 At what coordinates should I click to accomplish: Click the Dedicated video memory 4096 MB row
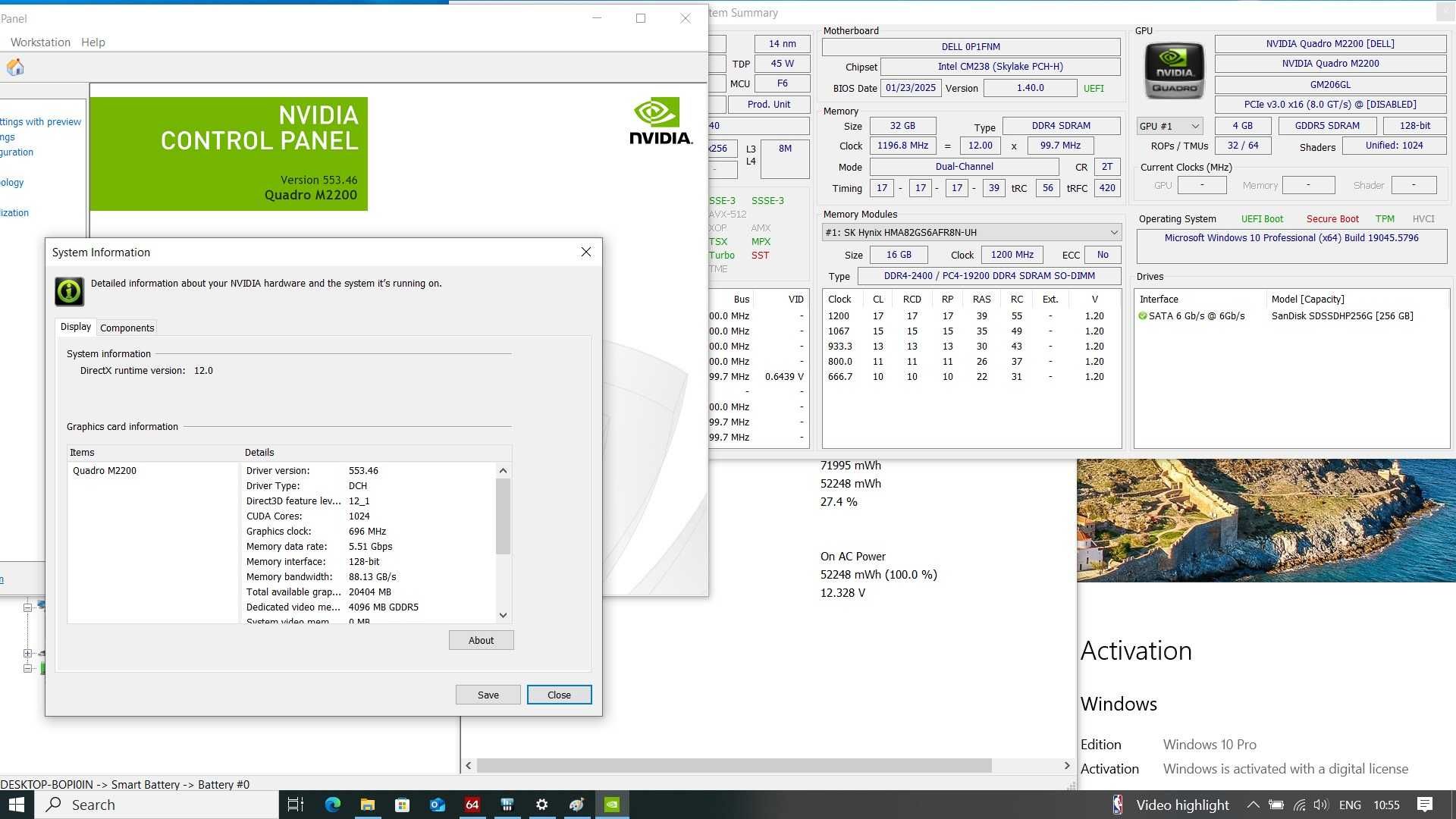tap(369, 607)
